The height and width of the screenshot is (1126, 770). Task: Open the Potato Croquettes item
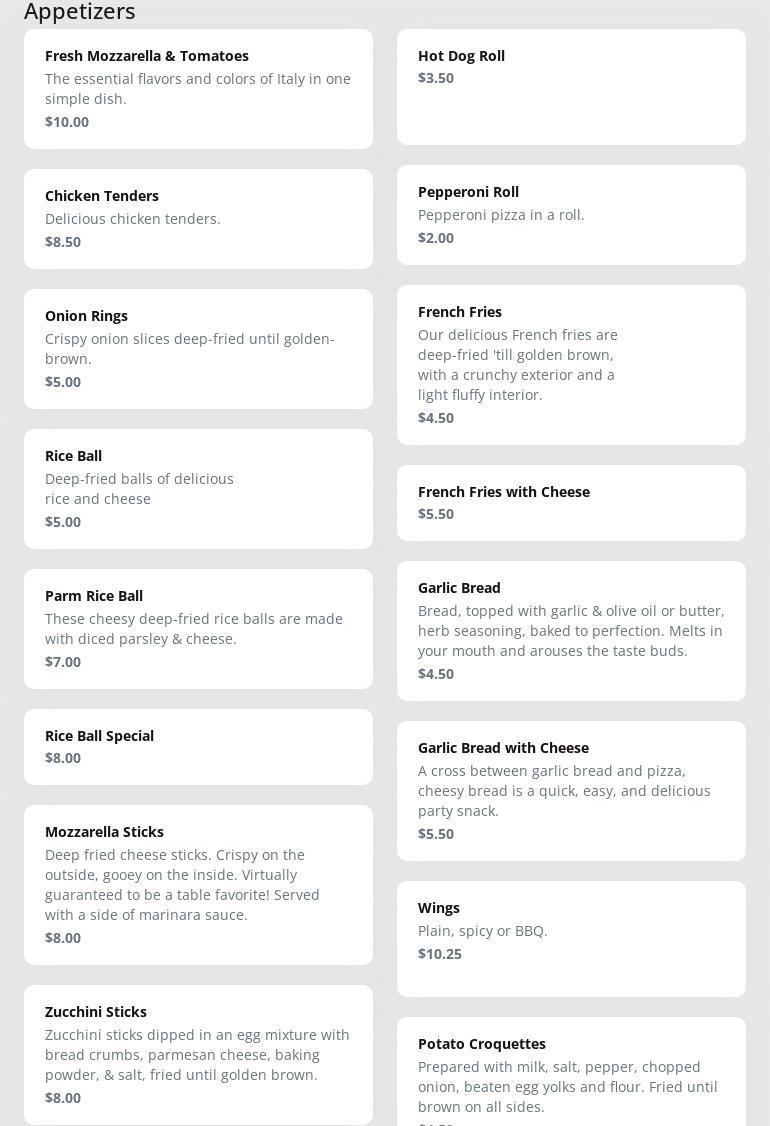(x=482, y=1044)
